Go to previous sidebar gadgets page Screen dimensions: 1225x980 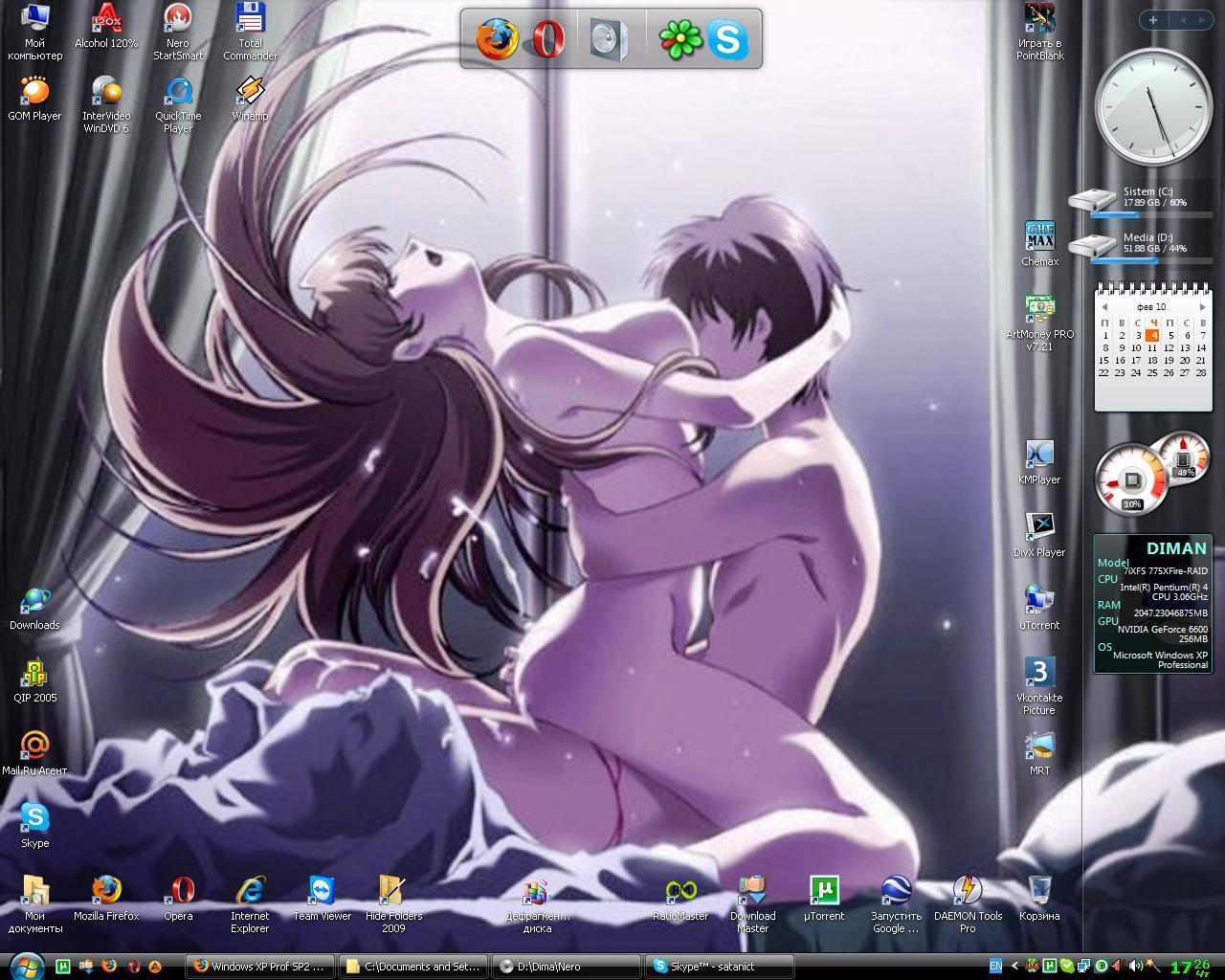coord(1182,20)
